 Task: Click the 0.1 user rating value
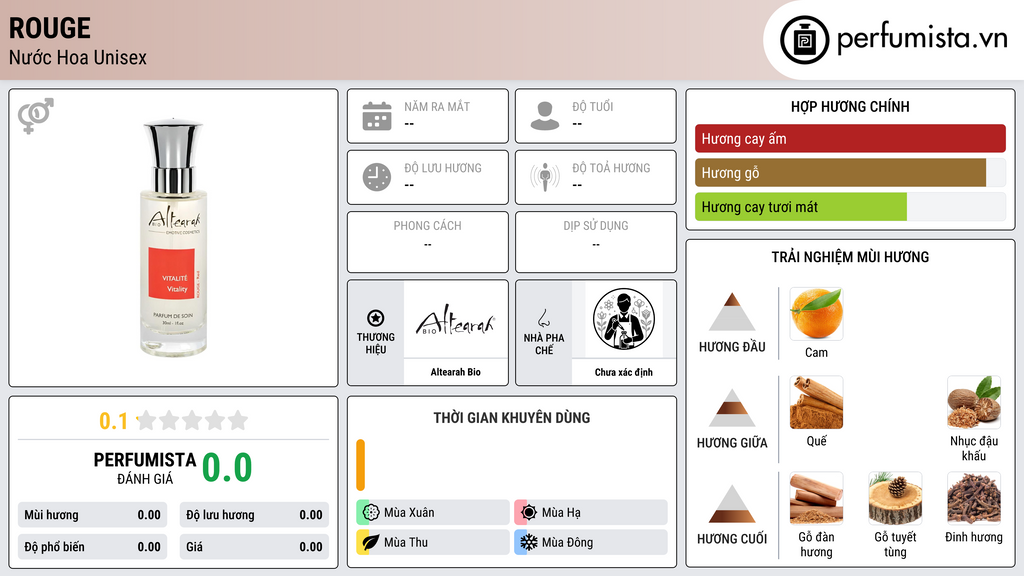113,421
